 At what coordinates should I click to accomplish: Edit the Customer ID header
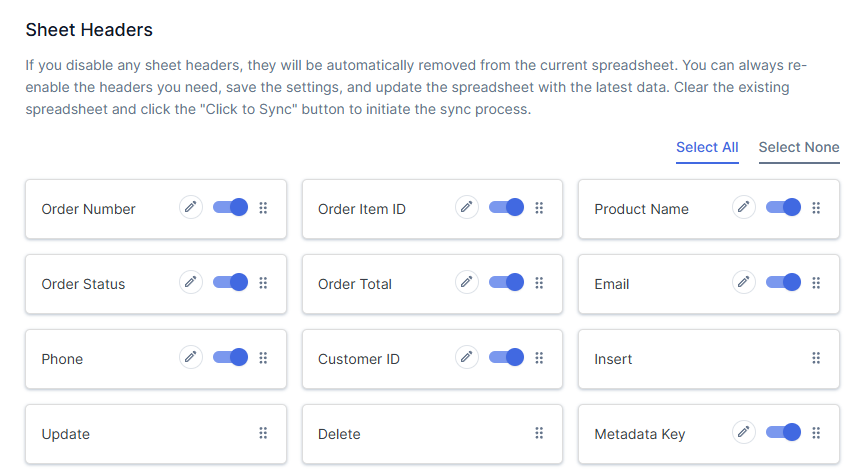(467, 357)
